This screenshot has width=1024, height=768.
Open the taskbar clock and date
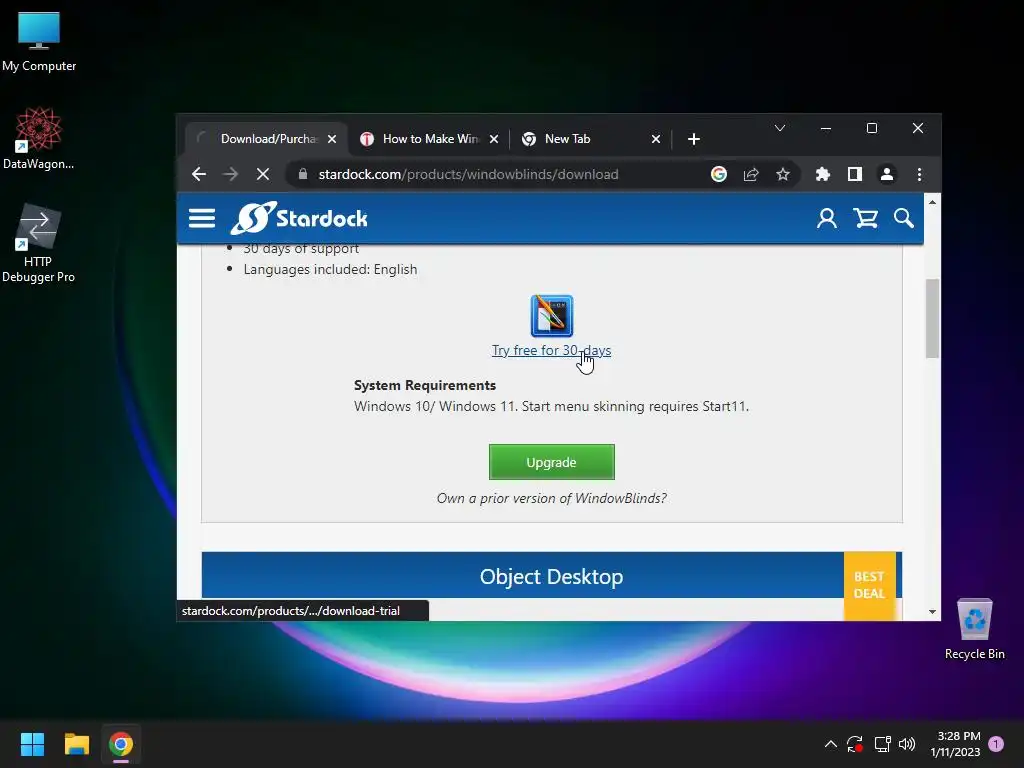(956, 744)
